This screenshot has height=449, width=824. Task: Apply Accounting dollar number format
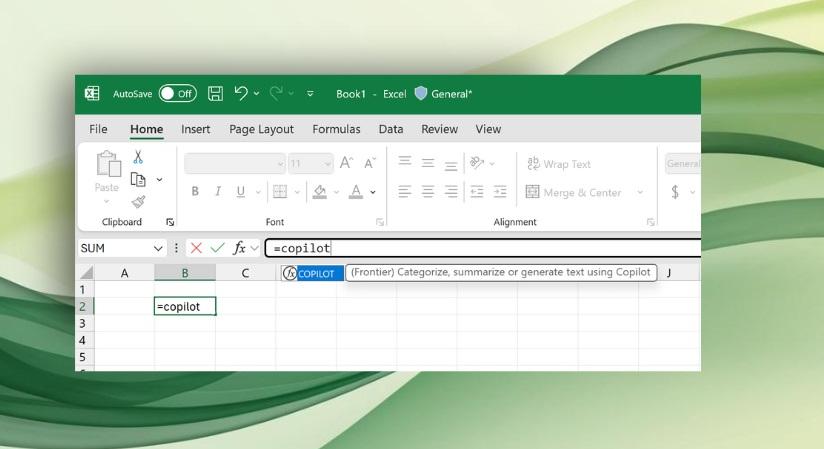675,192
